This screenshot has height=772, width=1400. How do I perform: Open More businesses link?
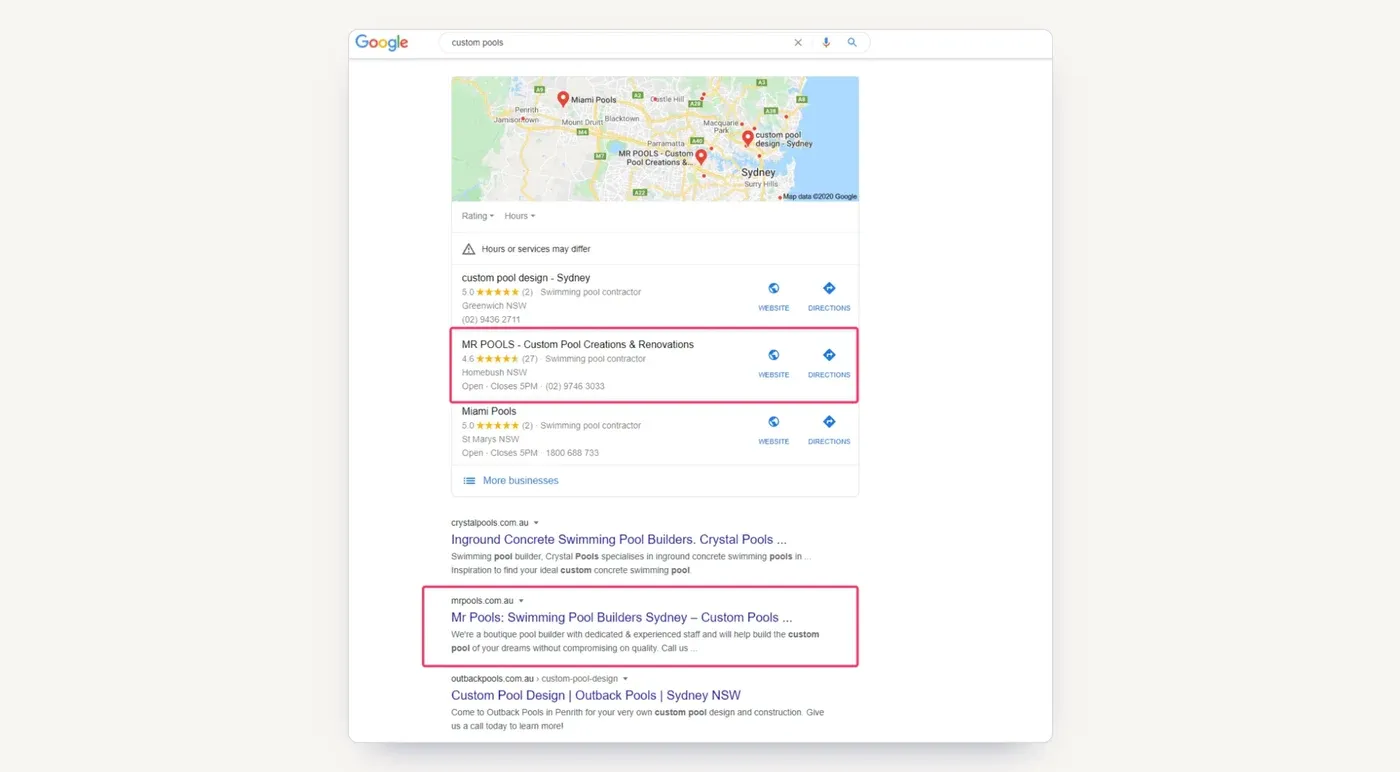[520, 481]
